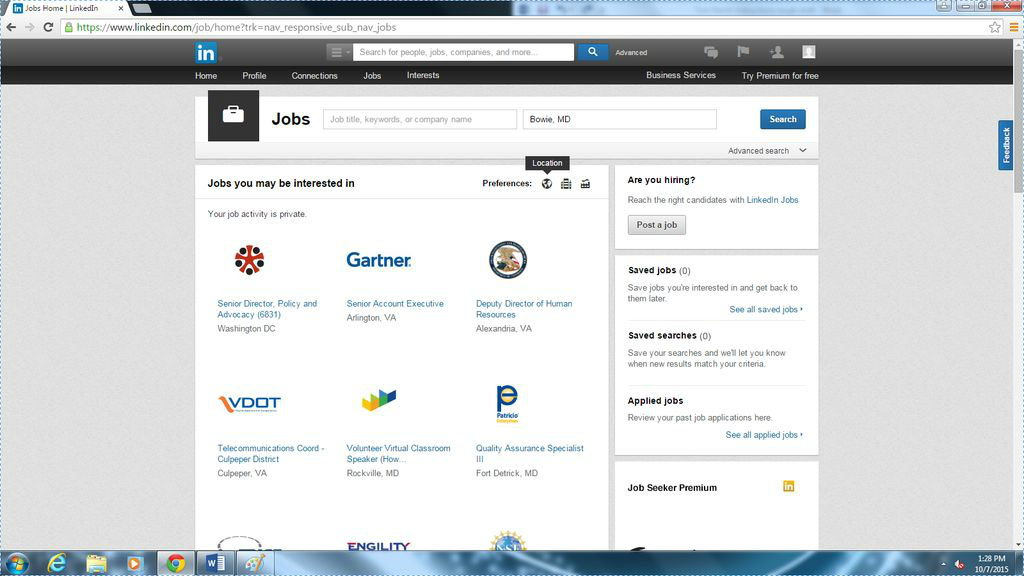Open the notifications flag icon
The width and height of the screenshot is (1024, 576).
coord(743,52)
